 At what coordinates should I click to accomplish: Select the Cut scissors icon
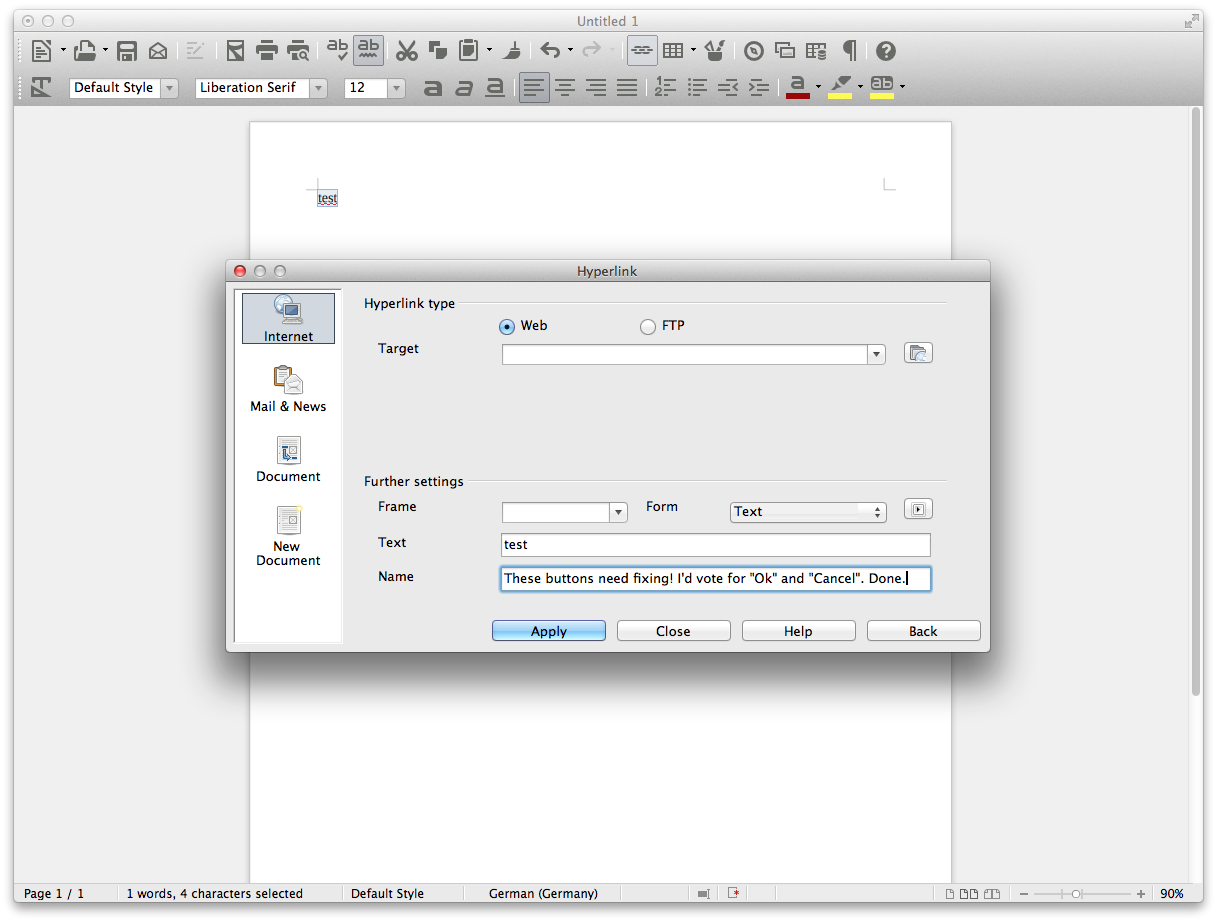[x=406, y=51]
